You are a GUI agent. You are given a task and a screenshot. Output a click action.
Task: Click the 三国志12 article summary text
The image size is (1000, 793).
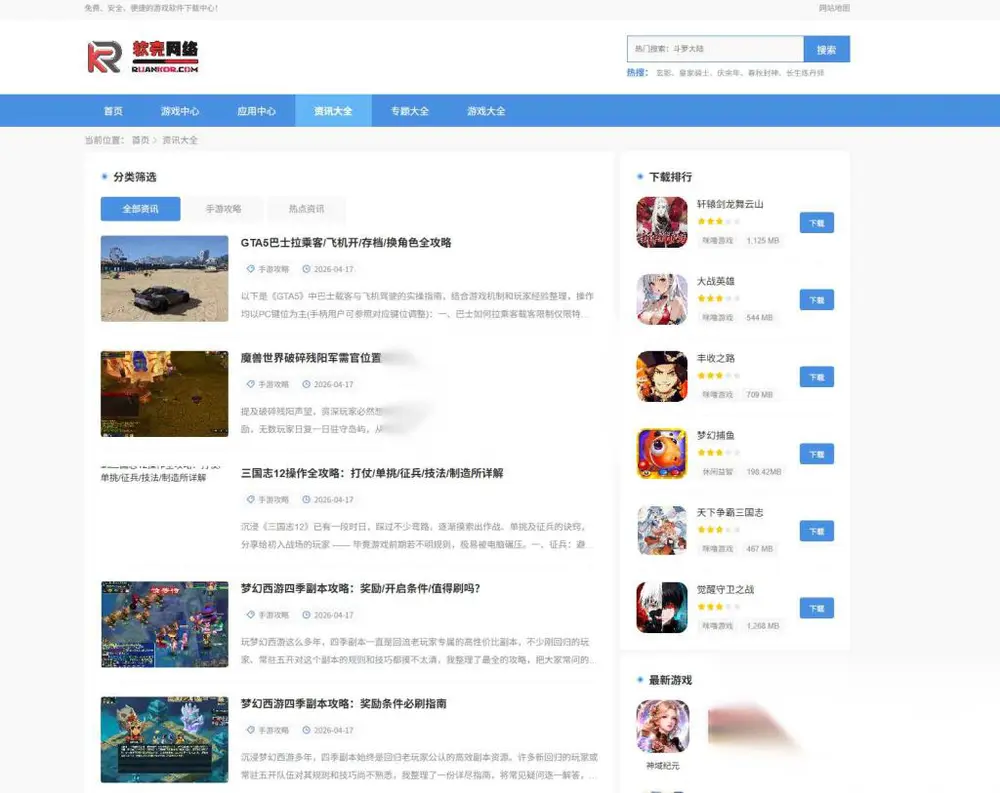coord(418,536)
